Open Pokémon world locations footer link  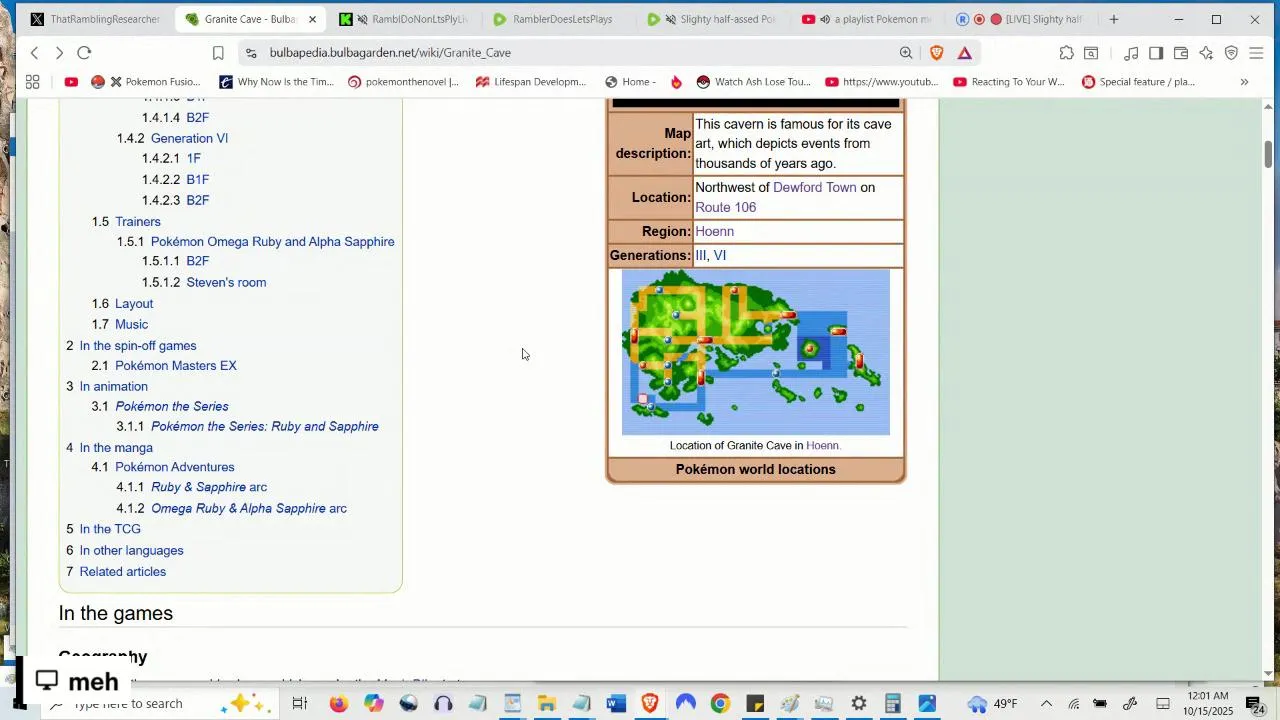point(755,469)
